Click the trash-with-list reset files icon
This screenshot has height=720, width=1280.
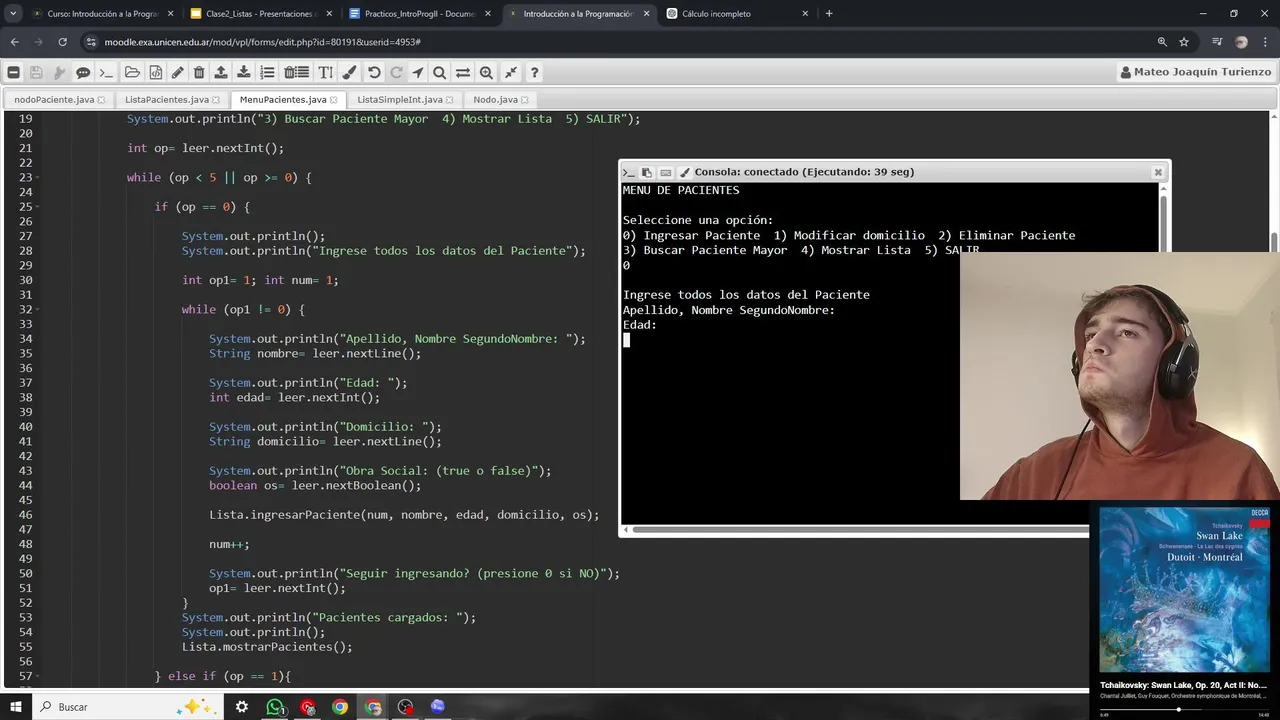pyautogui.click(x=296, y=72)
